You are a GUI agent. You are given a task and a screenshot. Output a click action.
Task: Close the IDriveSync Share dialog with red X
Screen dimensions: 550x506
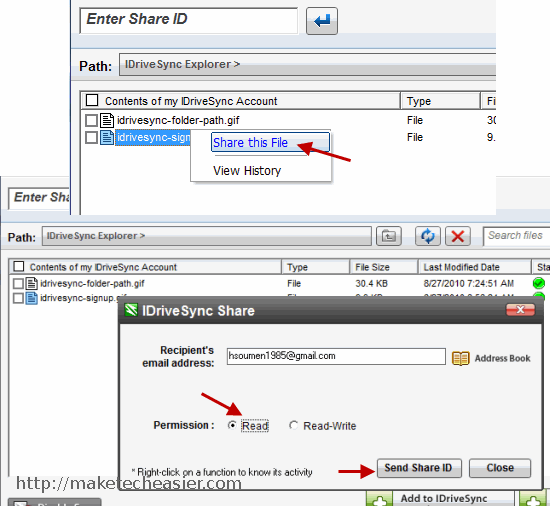click(x=520, y=310)
